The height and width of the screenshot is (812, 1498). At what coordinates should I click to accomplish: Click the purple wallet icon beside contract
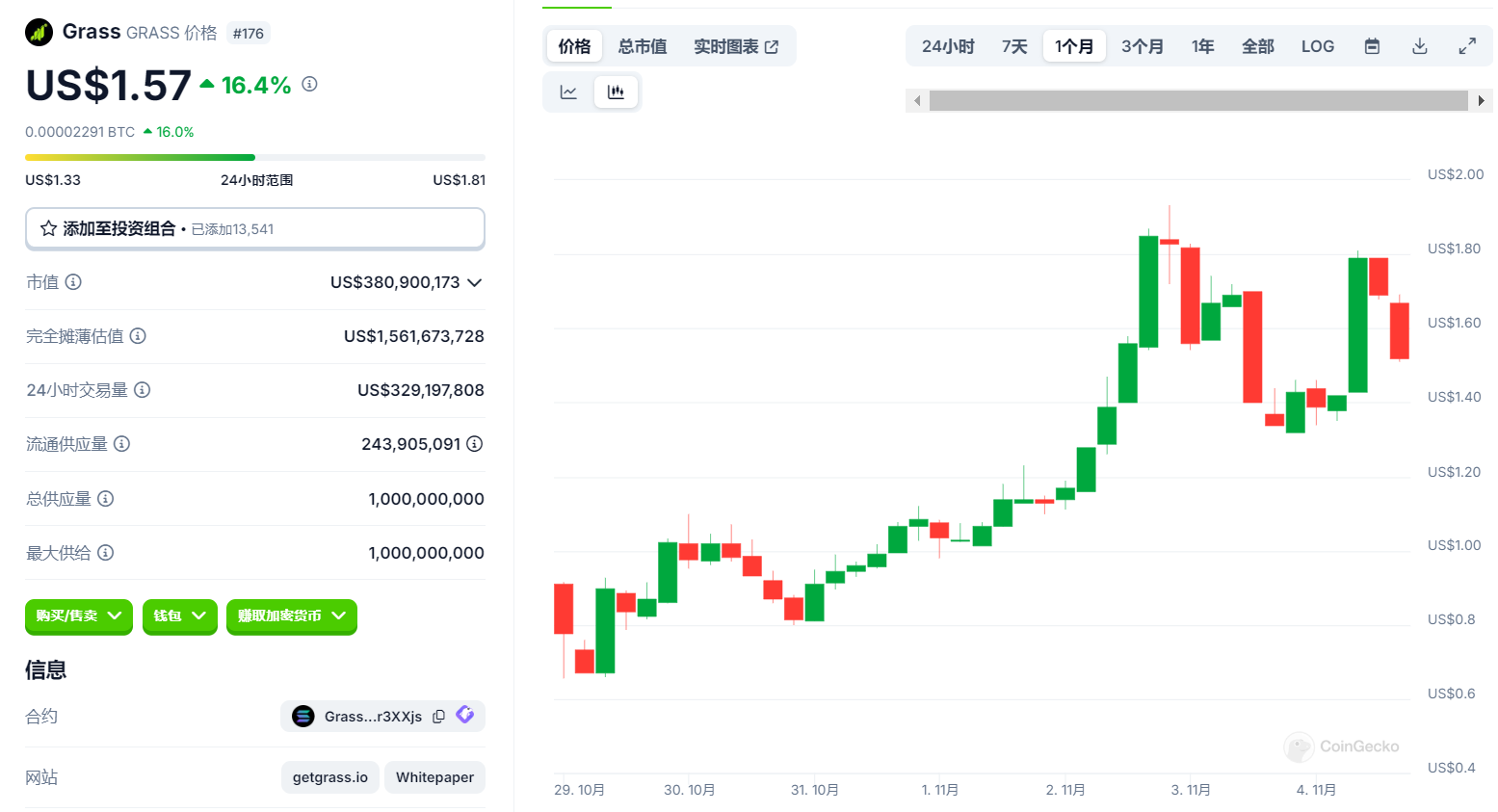point(465,715)
